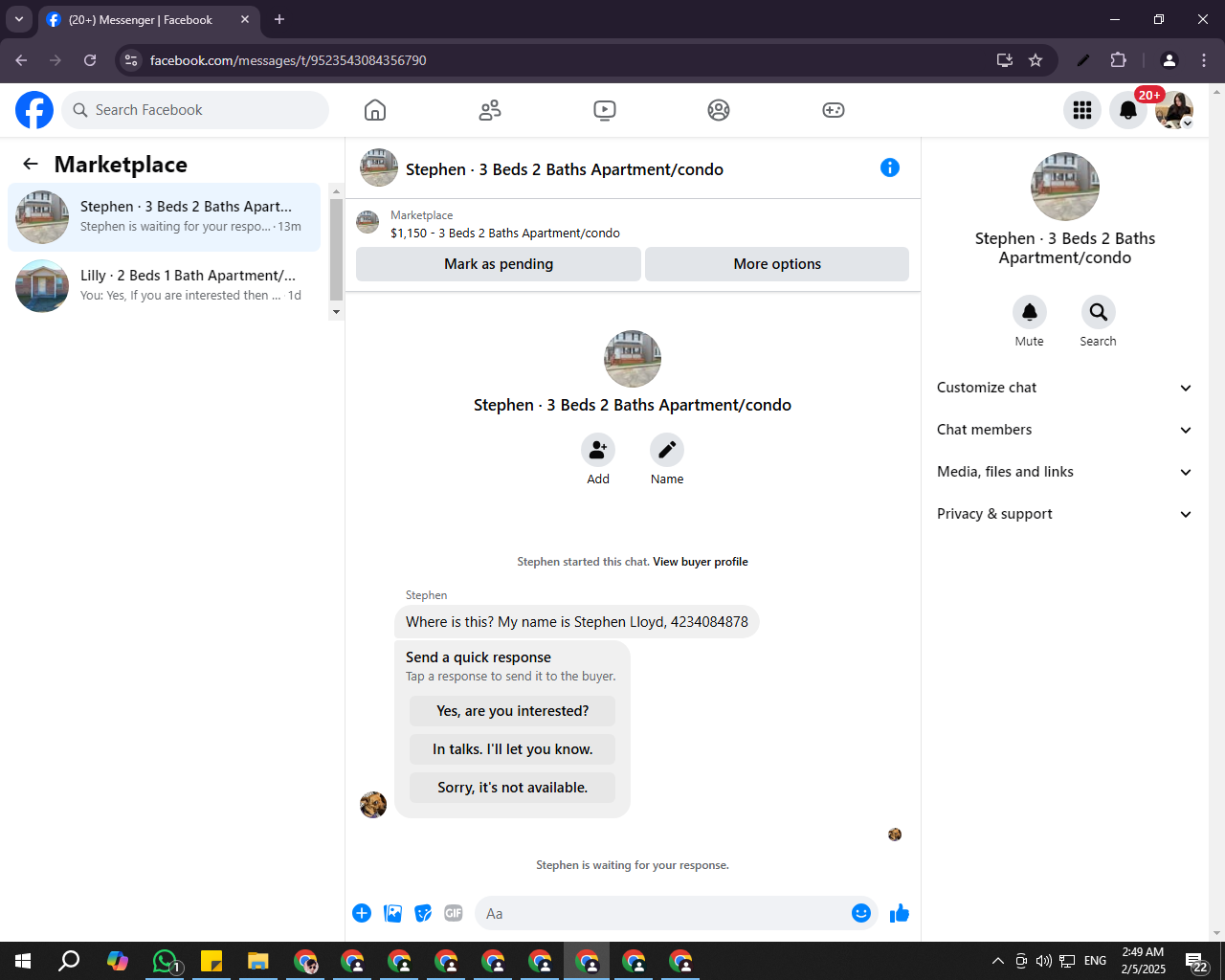This screenshot has width=1225, height=980.
Task: Open the Gaming controller icon
Action: [834, 110]
